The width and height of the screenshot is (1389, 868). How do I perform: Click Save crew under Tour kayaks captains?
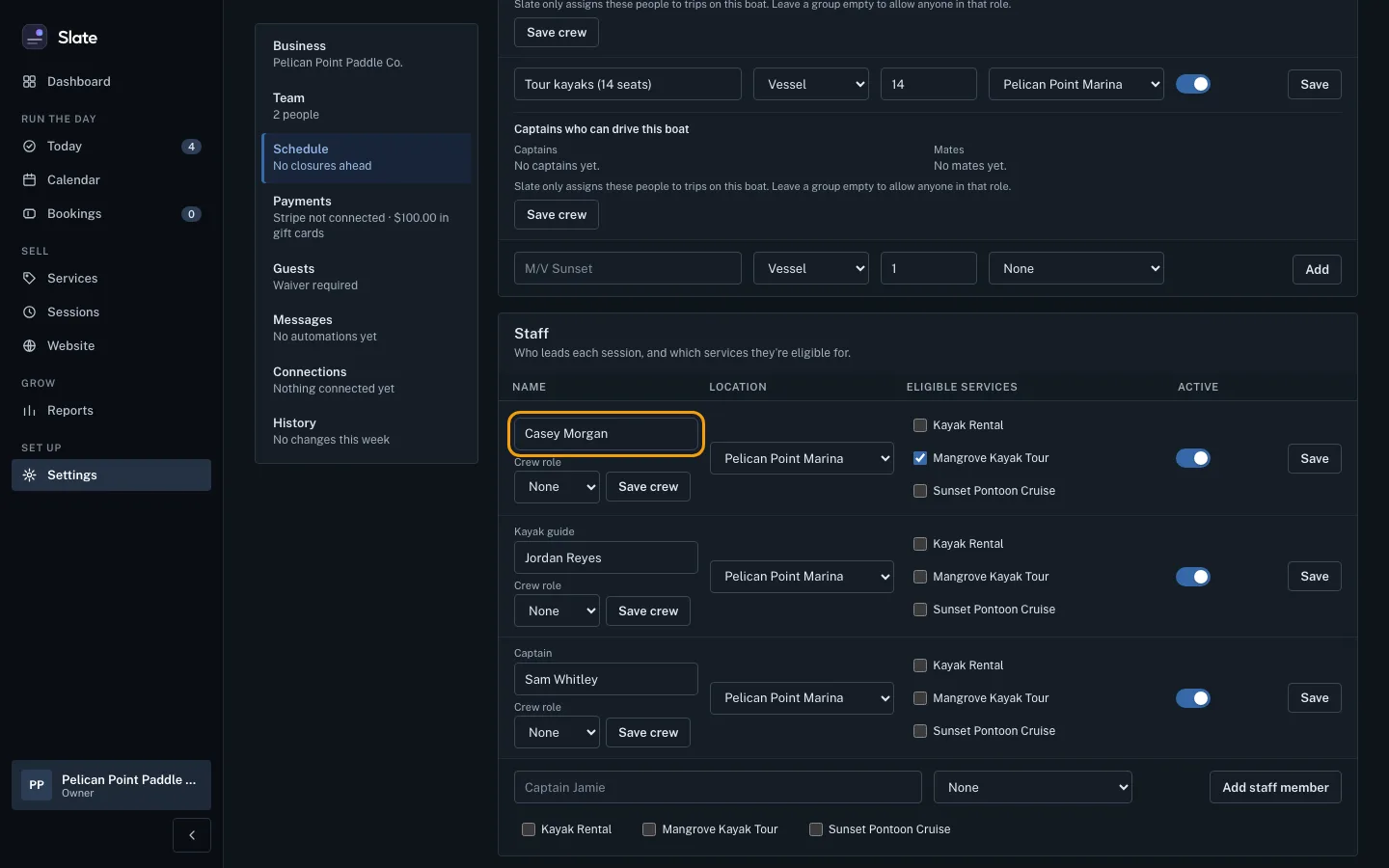tap(557, 214)
